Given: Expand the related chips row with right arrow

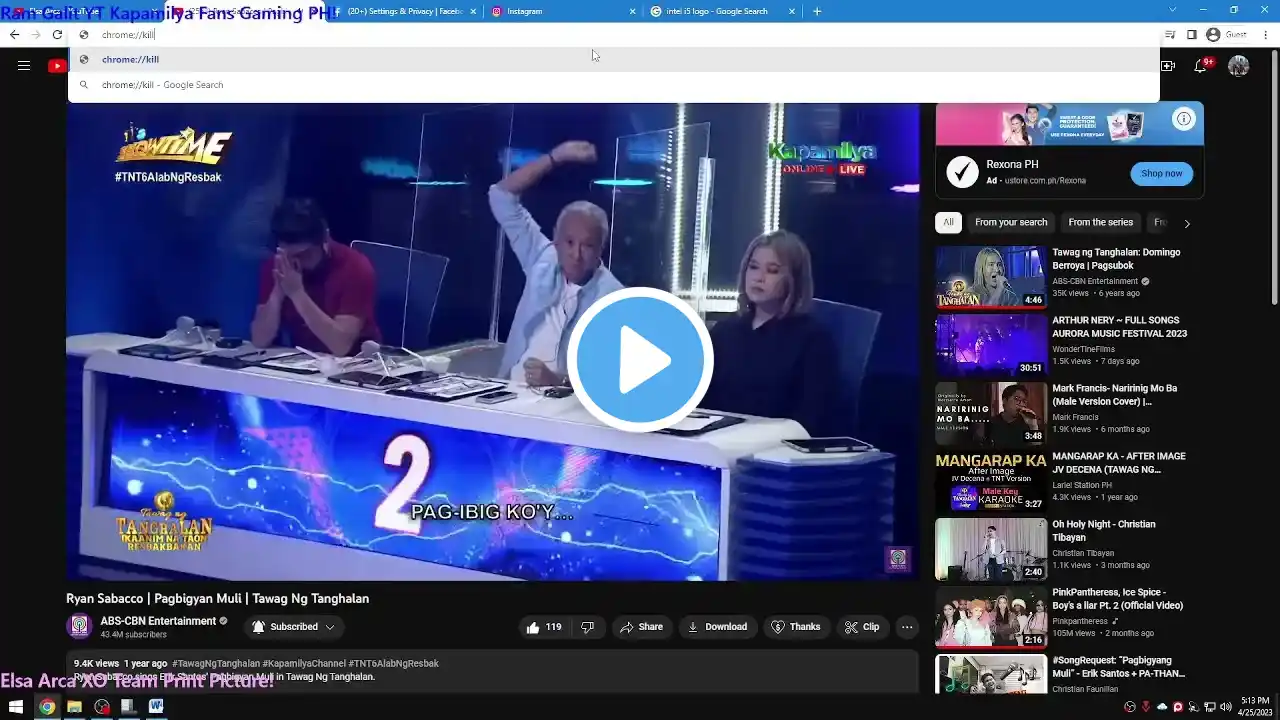Looking at the screenshot, I should click(x=1187, y=223).
